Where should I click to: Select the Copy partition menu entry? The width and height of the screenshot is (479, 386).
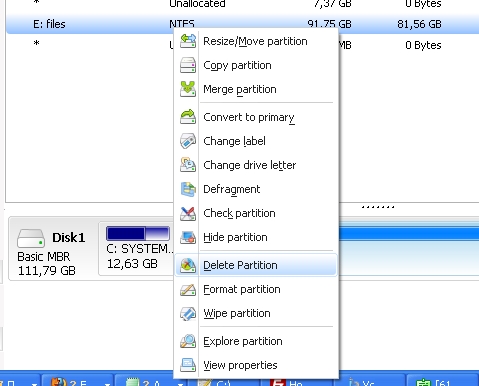tap(256, 65)
